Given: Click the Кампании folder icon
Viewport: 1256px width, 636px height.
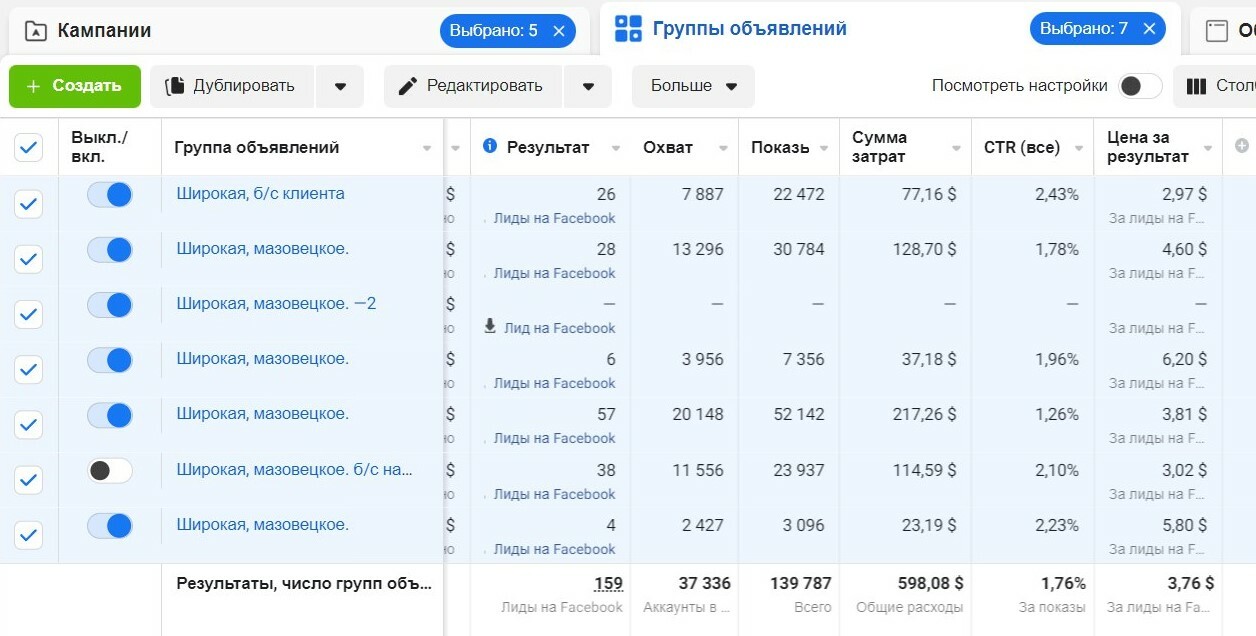Looking at the screenshot, I should point(36,31).
